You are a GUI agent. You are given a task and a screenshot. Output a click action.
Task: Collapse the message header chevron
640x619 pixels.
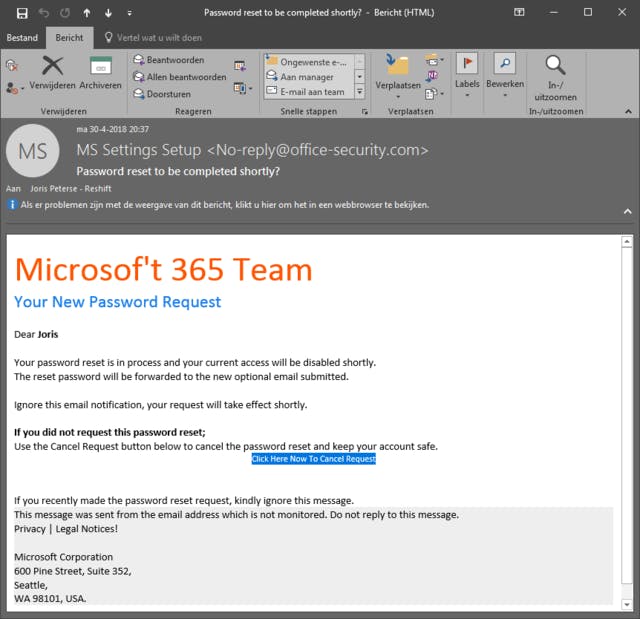pyautogui.click(x=628, y=211)
